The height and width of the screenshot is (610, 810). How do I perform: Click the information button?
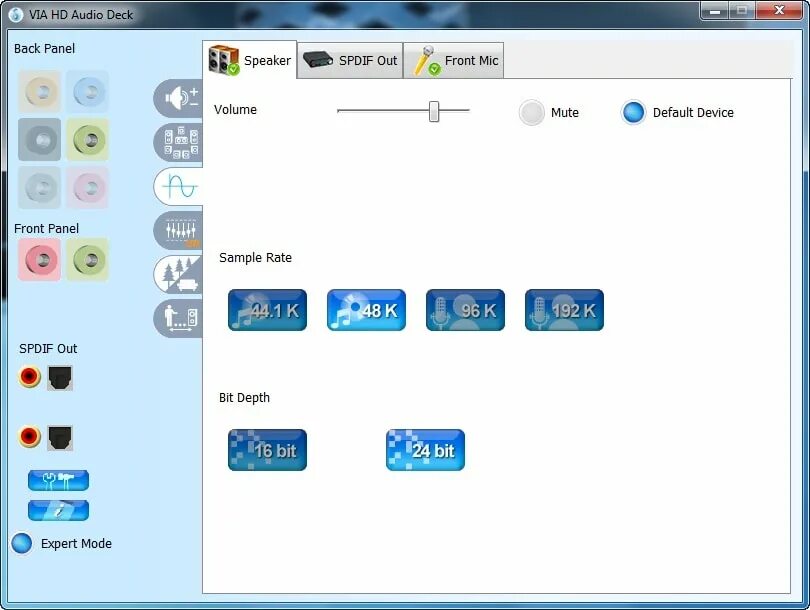(x=57, y=510)
